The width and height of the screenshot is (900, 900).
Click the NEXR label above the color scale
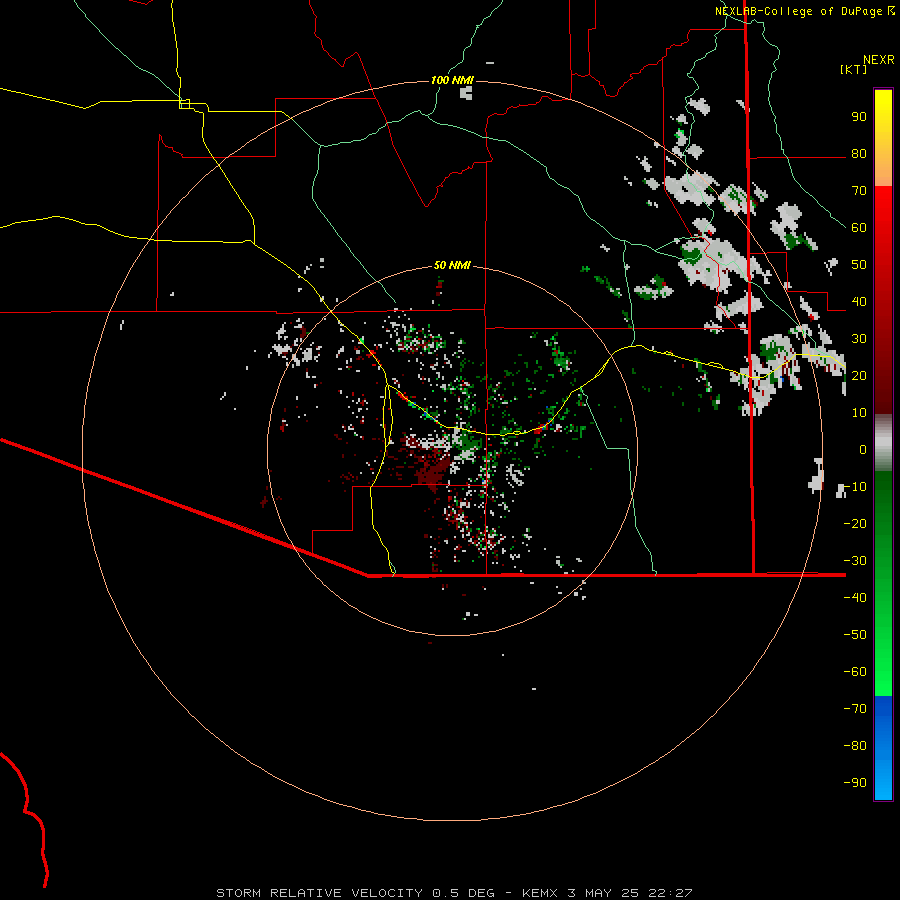879,60
